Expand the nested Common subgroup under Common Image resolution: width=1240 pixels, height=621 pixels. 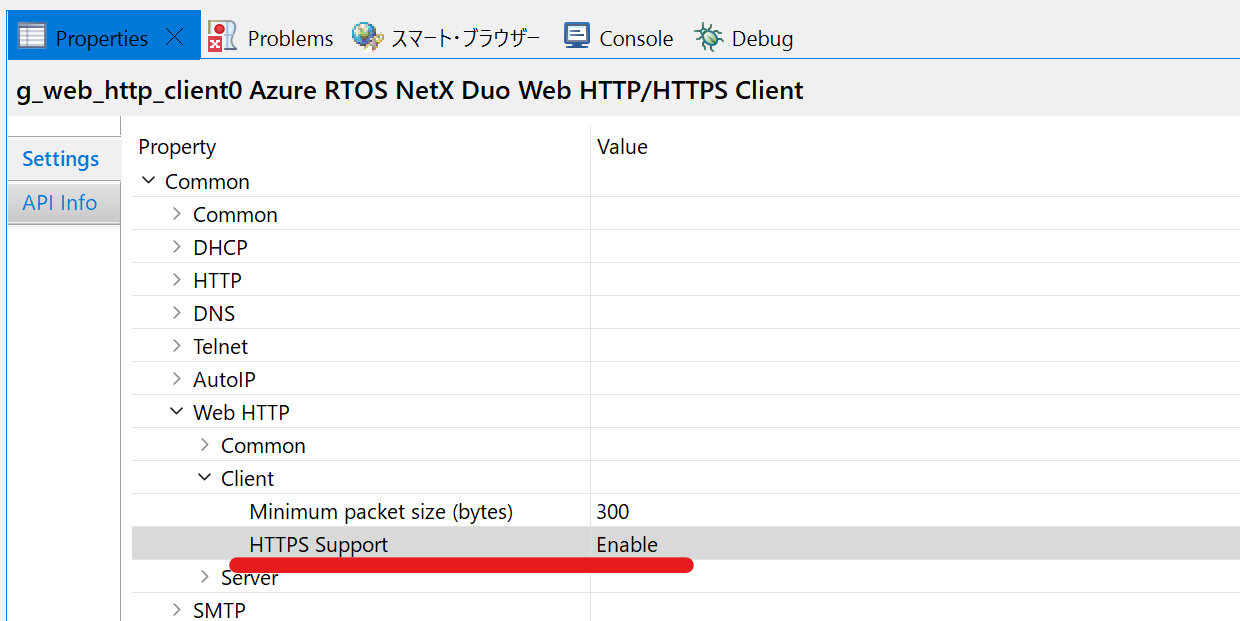(177, 214)
